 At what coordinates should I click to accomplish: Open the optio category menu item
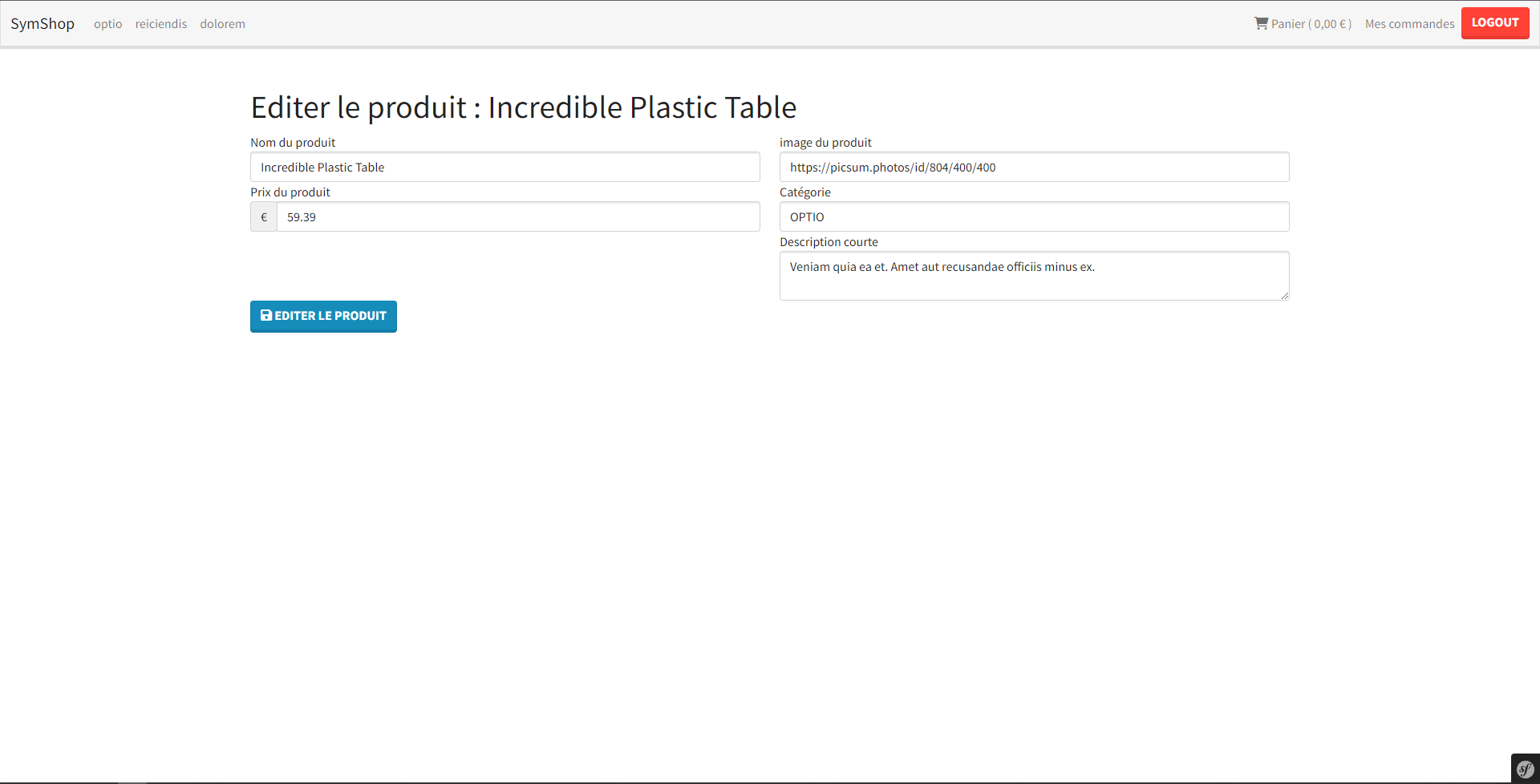[x=107, y=24]
